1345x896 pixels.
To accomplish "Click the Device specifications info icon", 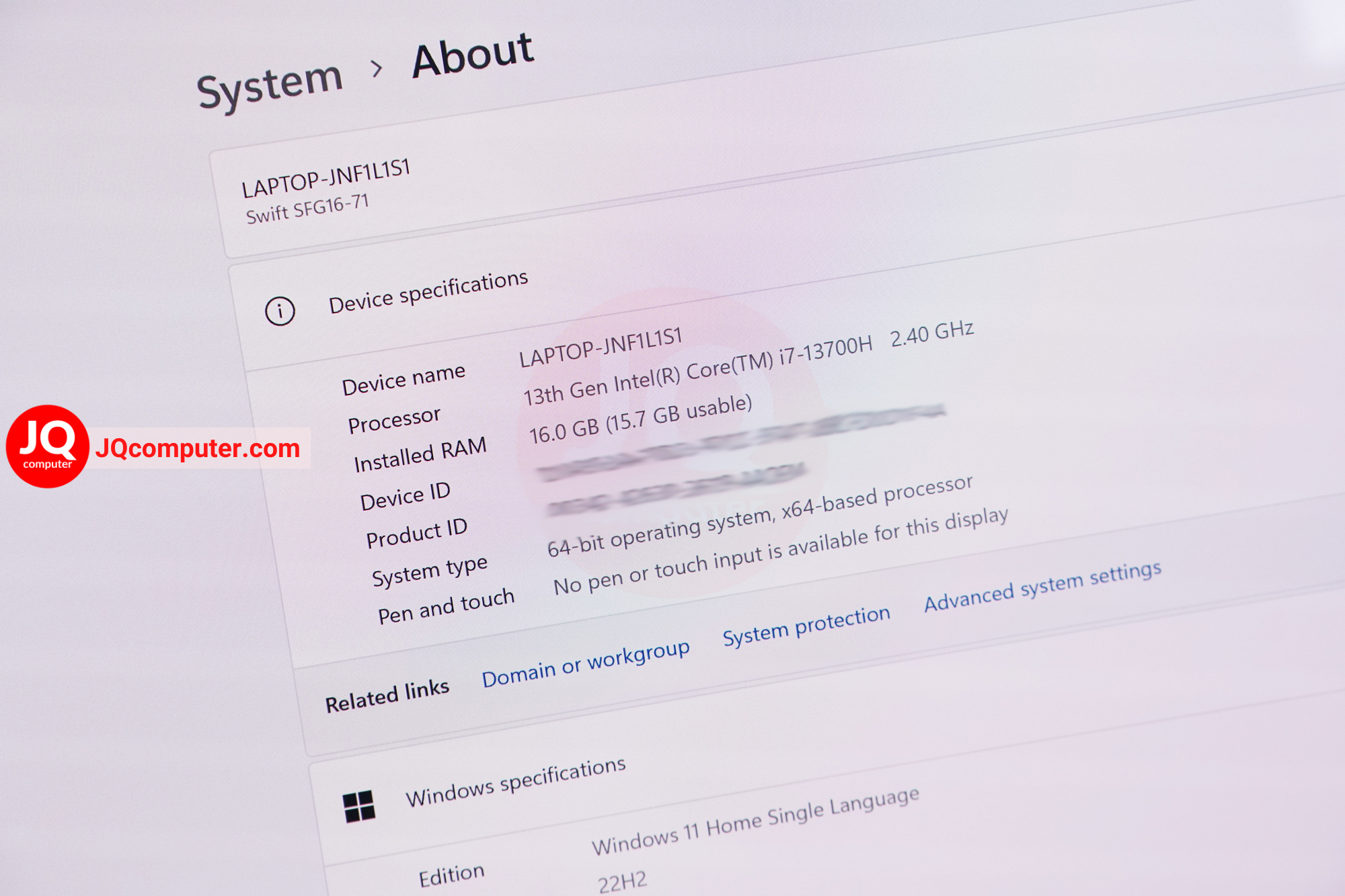I will 280,311.
